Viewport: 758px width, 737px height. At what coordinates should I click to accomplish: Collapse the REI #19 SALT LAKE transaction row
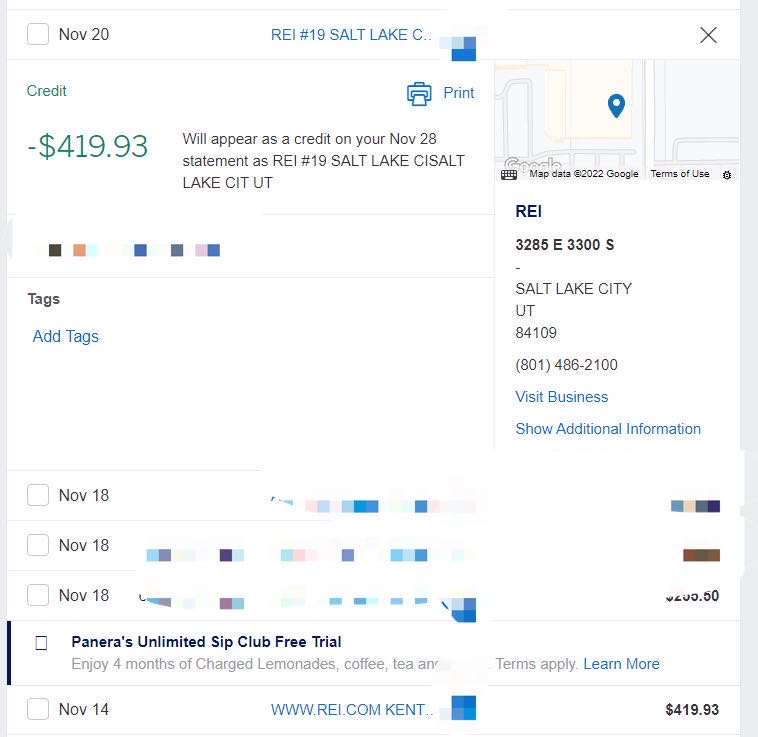[x=352, y=35]
